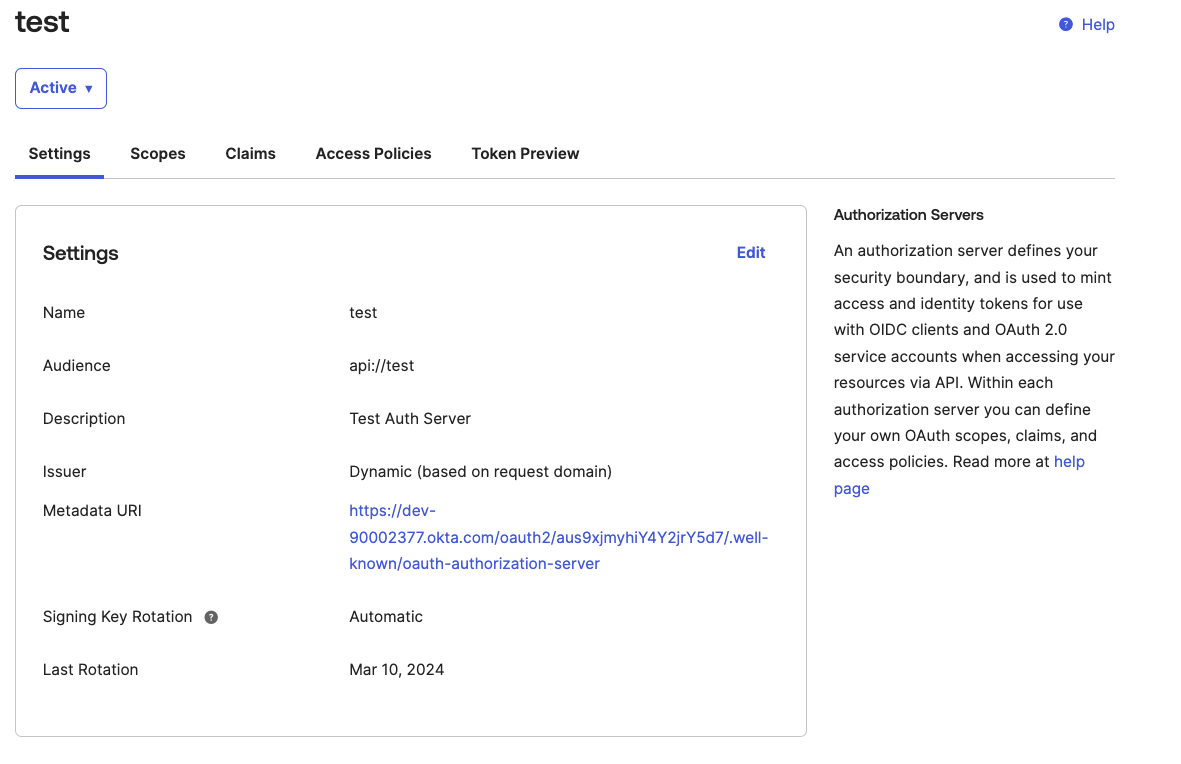Viewport: 1181px width, 764px height.
Task: Click the test page title
Action: pos(41,21)
